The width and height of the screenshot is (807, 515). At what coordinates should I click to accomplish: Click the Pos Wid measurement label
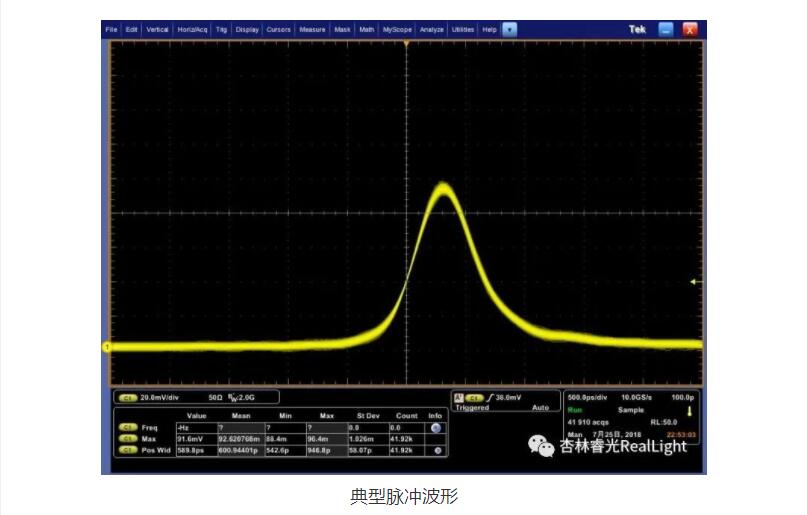coord(155,450)
